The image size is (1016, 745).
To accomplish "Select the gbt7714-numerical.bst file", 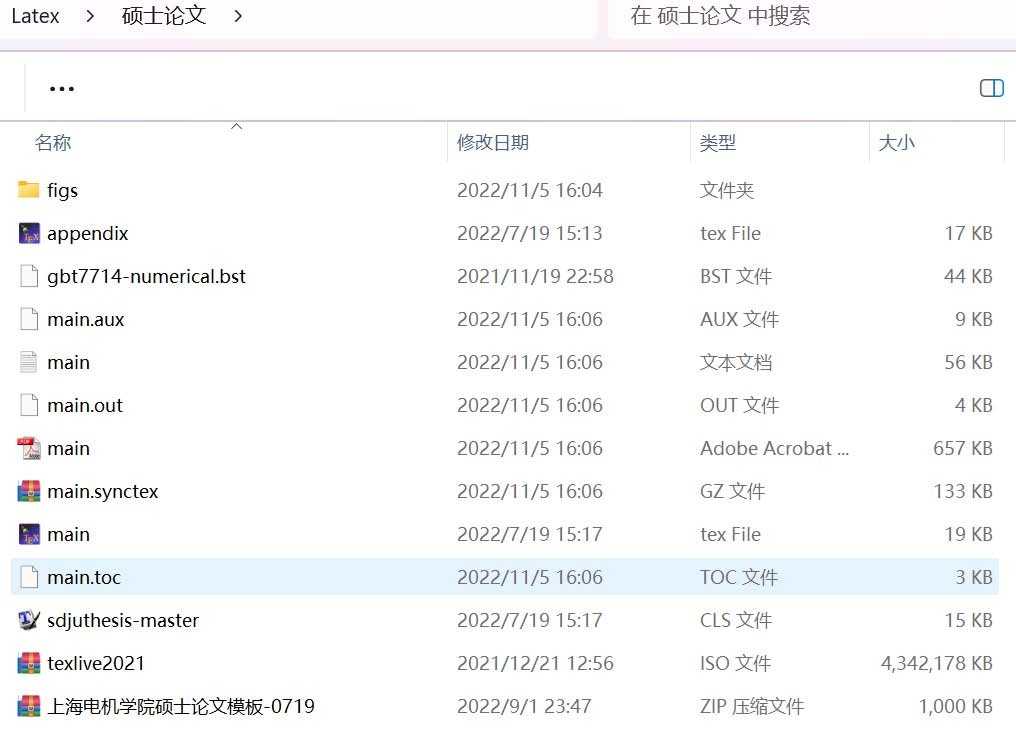I will click(x=146, y=276).
